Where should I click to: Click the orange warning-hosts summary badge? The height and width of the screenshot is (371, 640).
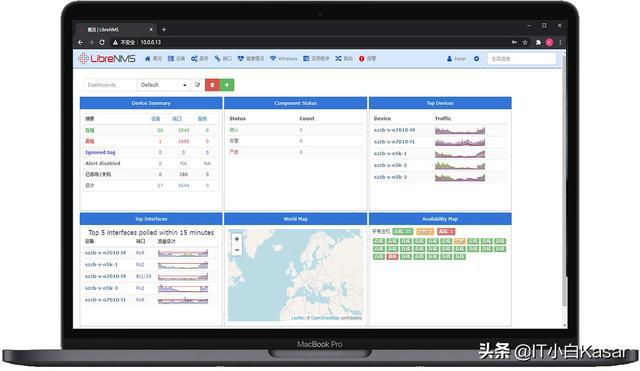(x=425, y=231)
